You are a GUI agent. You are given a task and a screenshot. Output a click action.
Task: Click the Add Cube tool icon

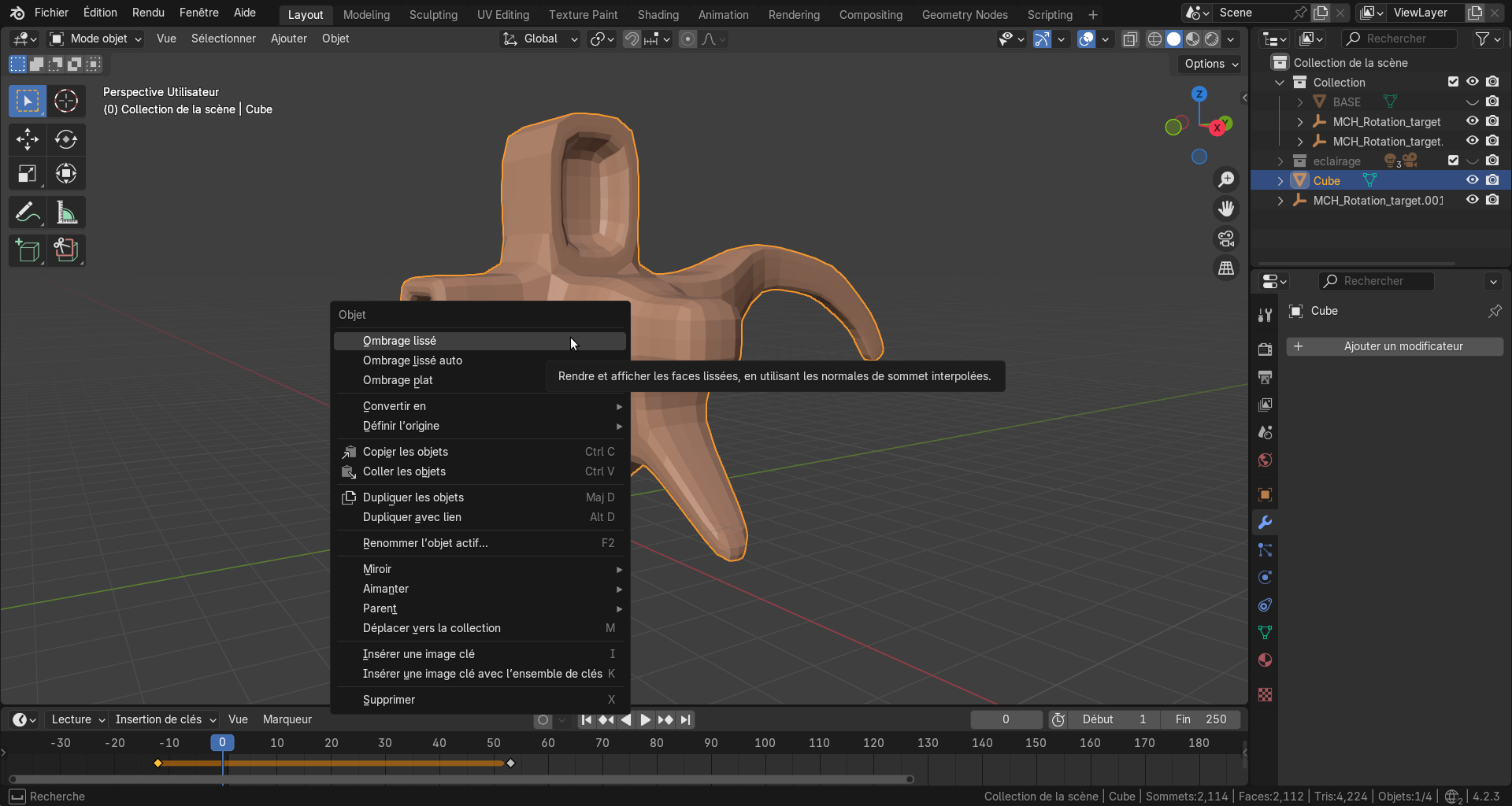point(27,251)
